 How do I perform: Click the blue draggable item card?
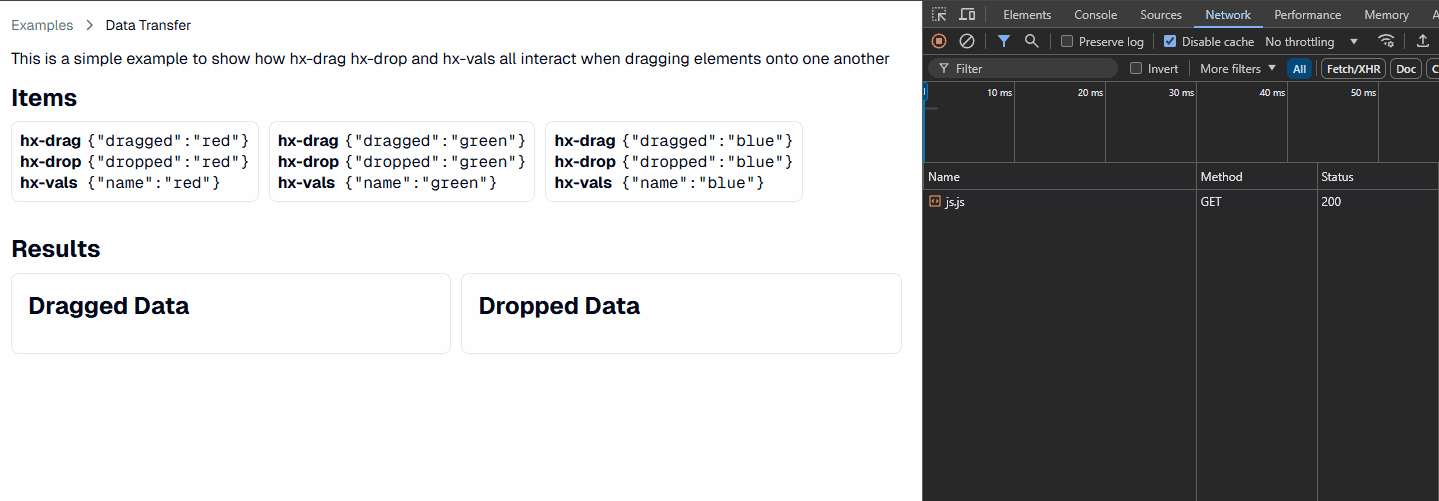point(674,162)
